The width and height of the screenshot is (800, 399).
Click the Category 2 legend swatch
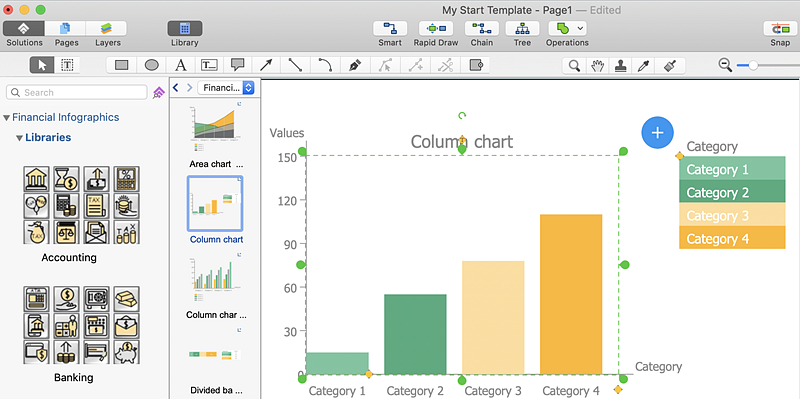(x=732, y=191)
